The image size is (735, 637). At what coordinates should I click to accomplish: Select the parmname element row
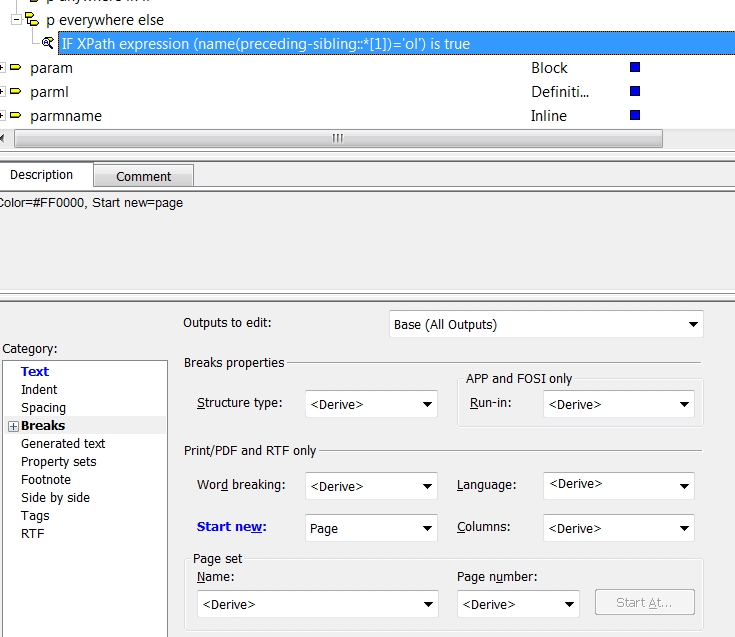click(66, 116)
